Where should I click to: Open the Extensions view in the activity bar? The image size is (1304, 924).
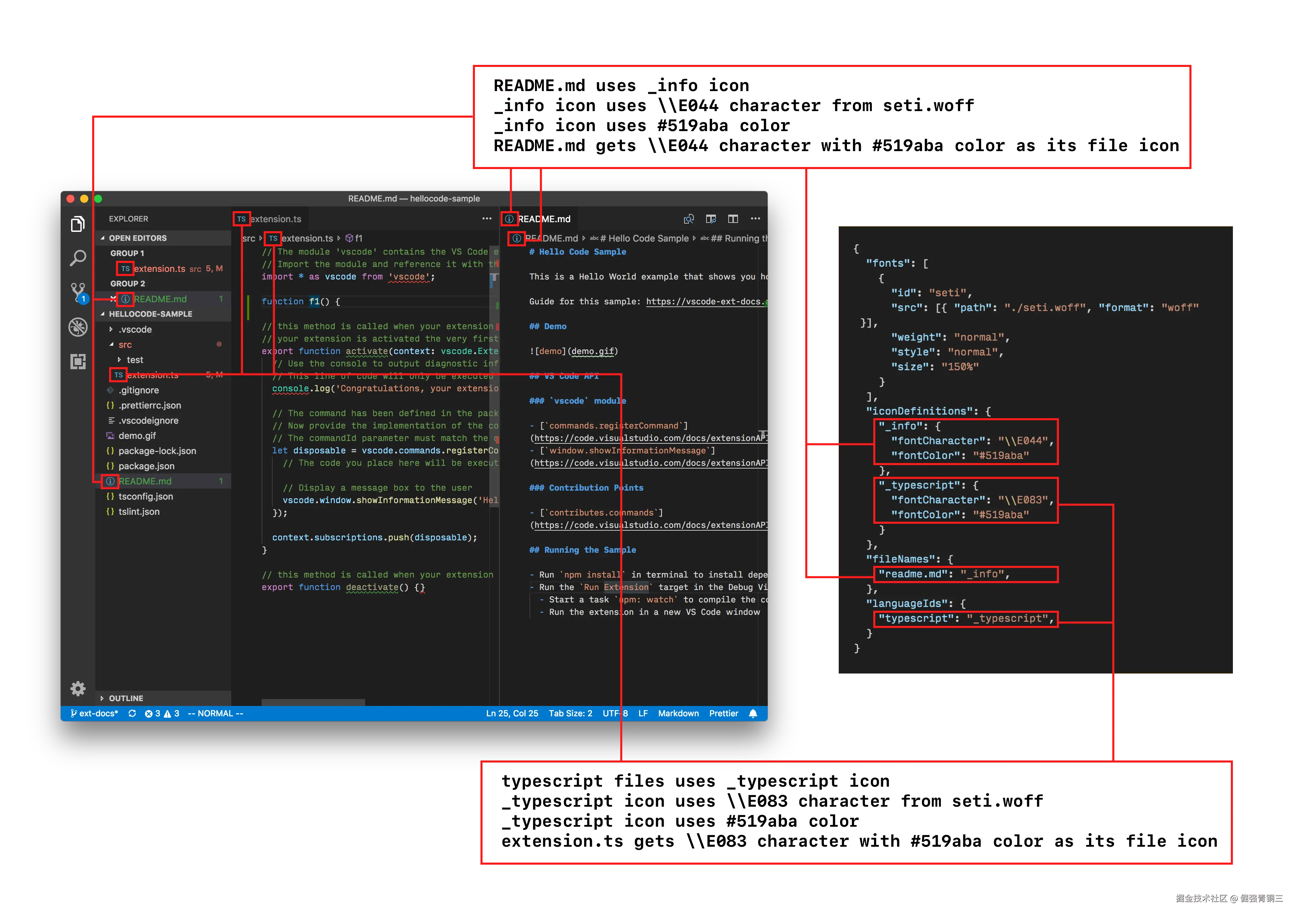point(78,362)
